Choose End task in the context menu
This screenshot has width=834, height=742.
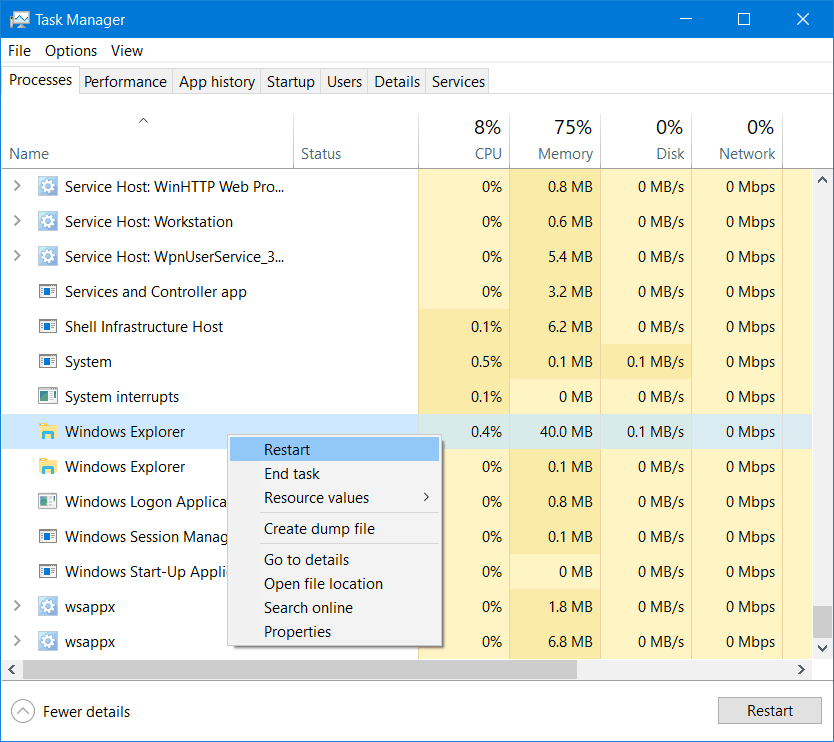pyautogui.click(x=335, y=474)
